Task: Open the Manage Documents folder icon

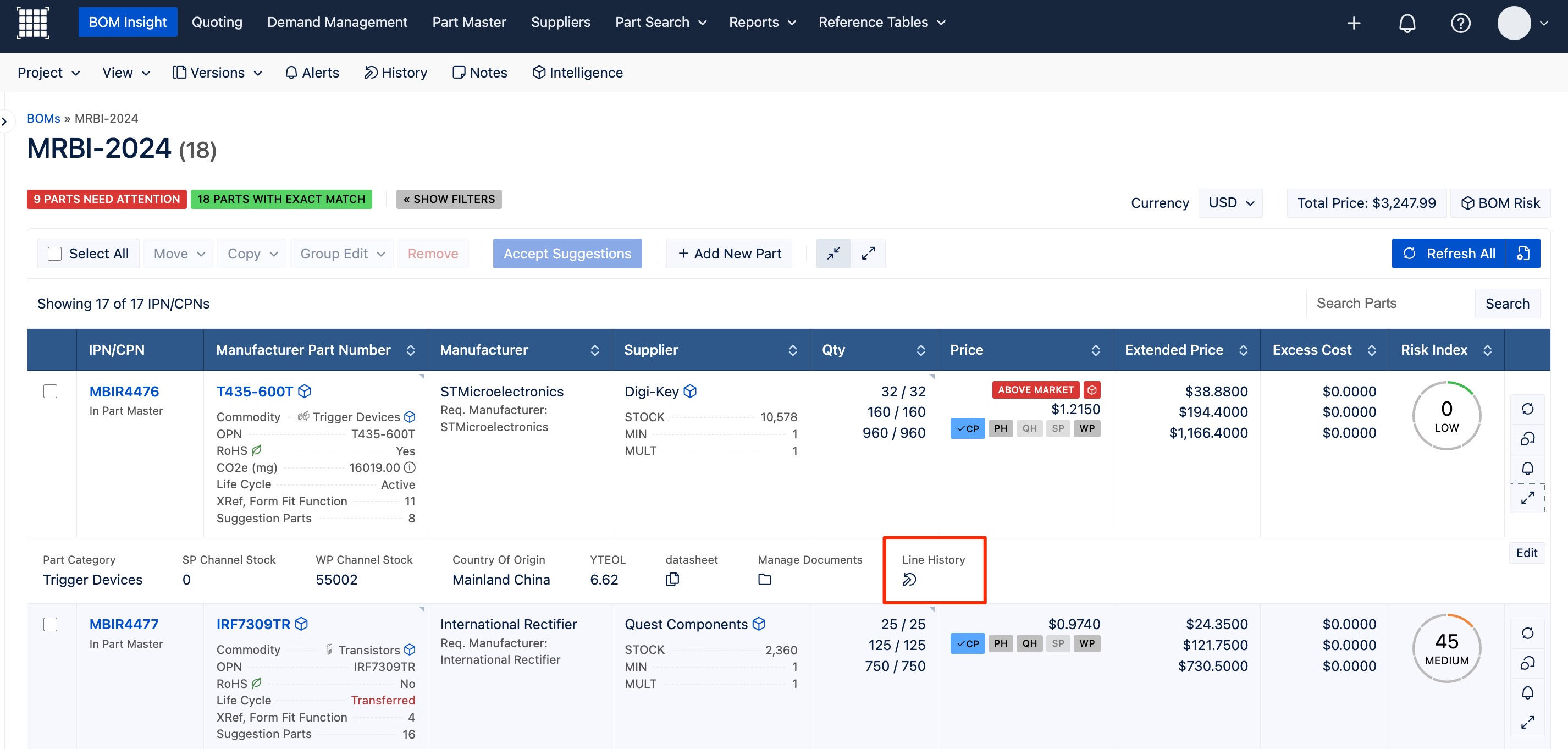Action: [765, 579]
